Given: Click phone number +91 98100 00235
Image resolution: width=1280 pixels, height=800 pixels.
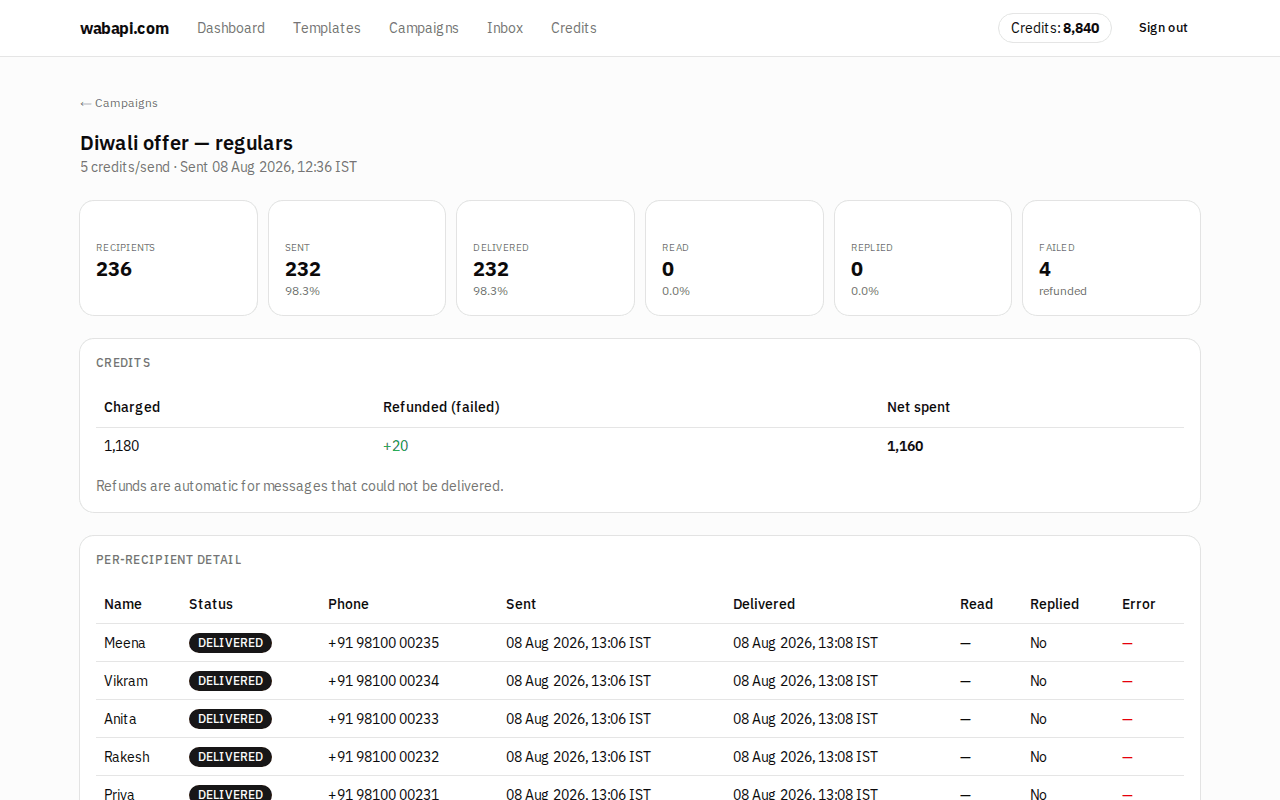Looking at the screenshot, I should coord(383,643).
